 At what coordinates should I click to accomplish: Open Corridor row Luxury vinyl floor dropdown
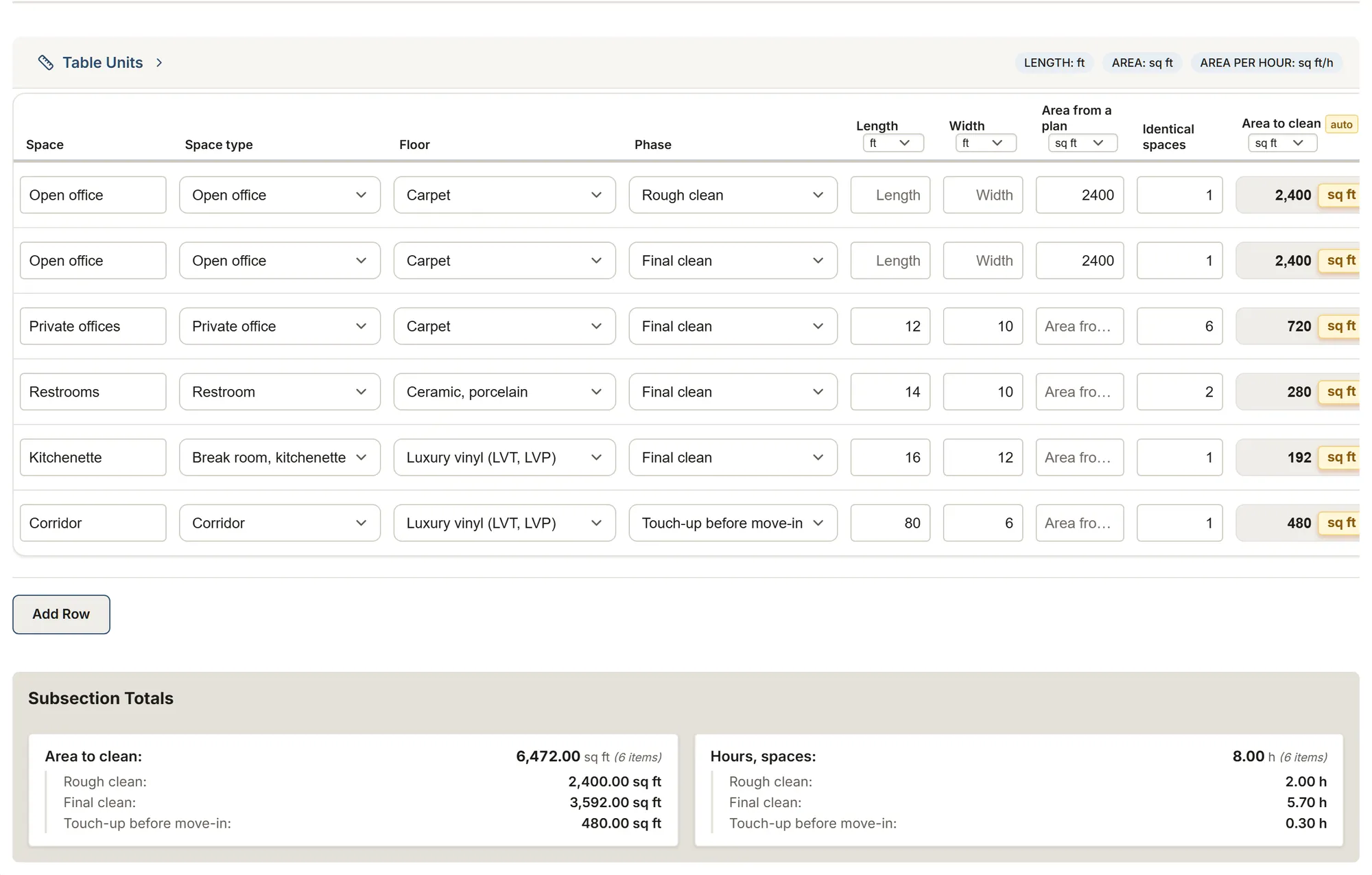click(x=504, y=523)
